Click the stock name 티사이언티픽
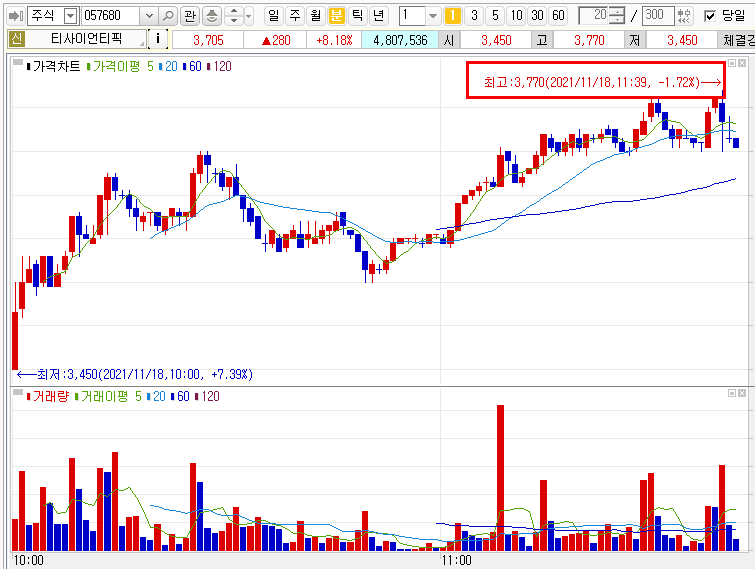 [86, 39]
